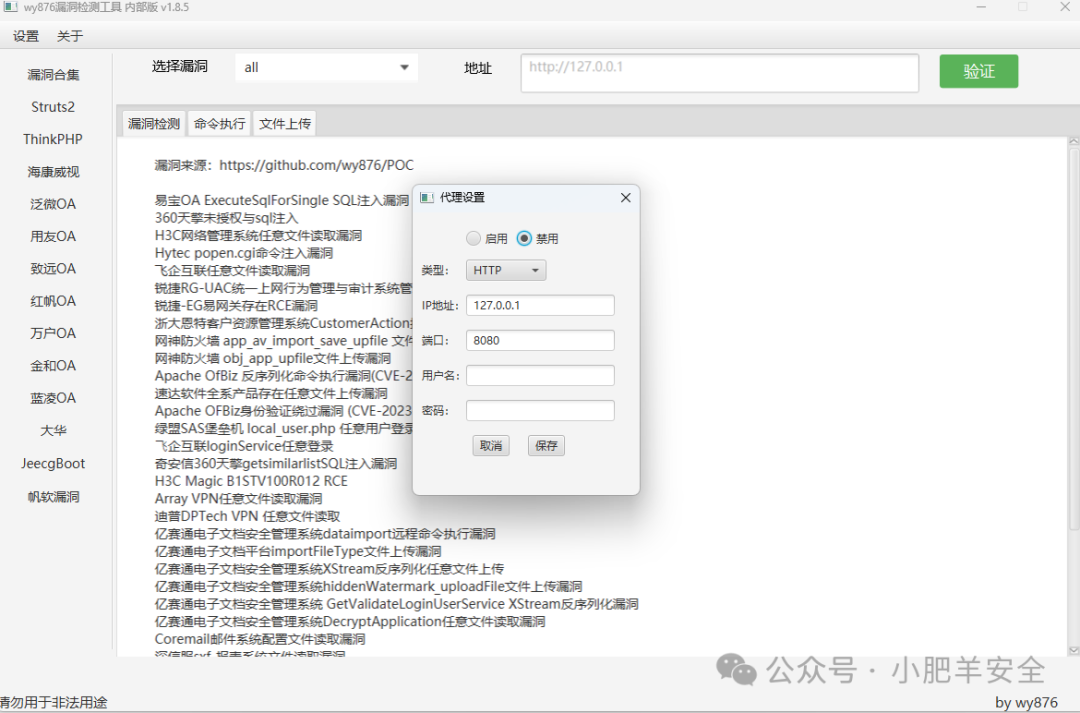Select 大华 in the sidebar
This screenshot has width=1080, height=713.
point(53,431)
